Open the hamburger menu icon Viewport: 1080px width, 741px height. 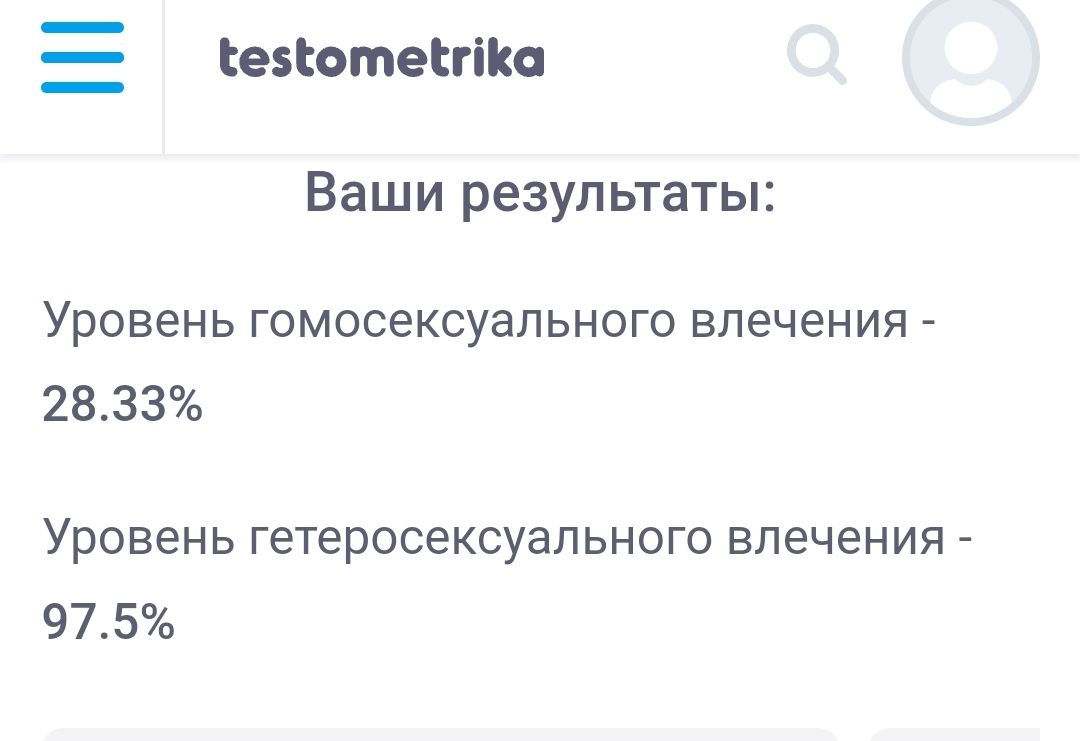coord(82,57)
